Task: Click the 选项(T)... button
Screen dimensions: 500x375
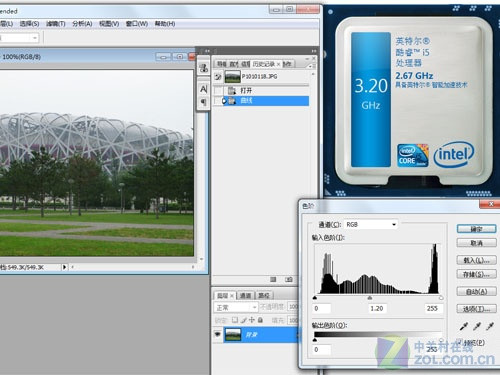Action: coord(476,309)
